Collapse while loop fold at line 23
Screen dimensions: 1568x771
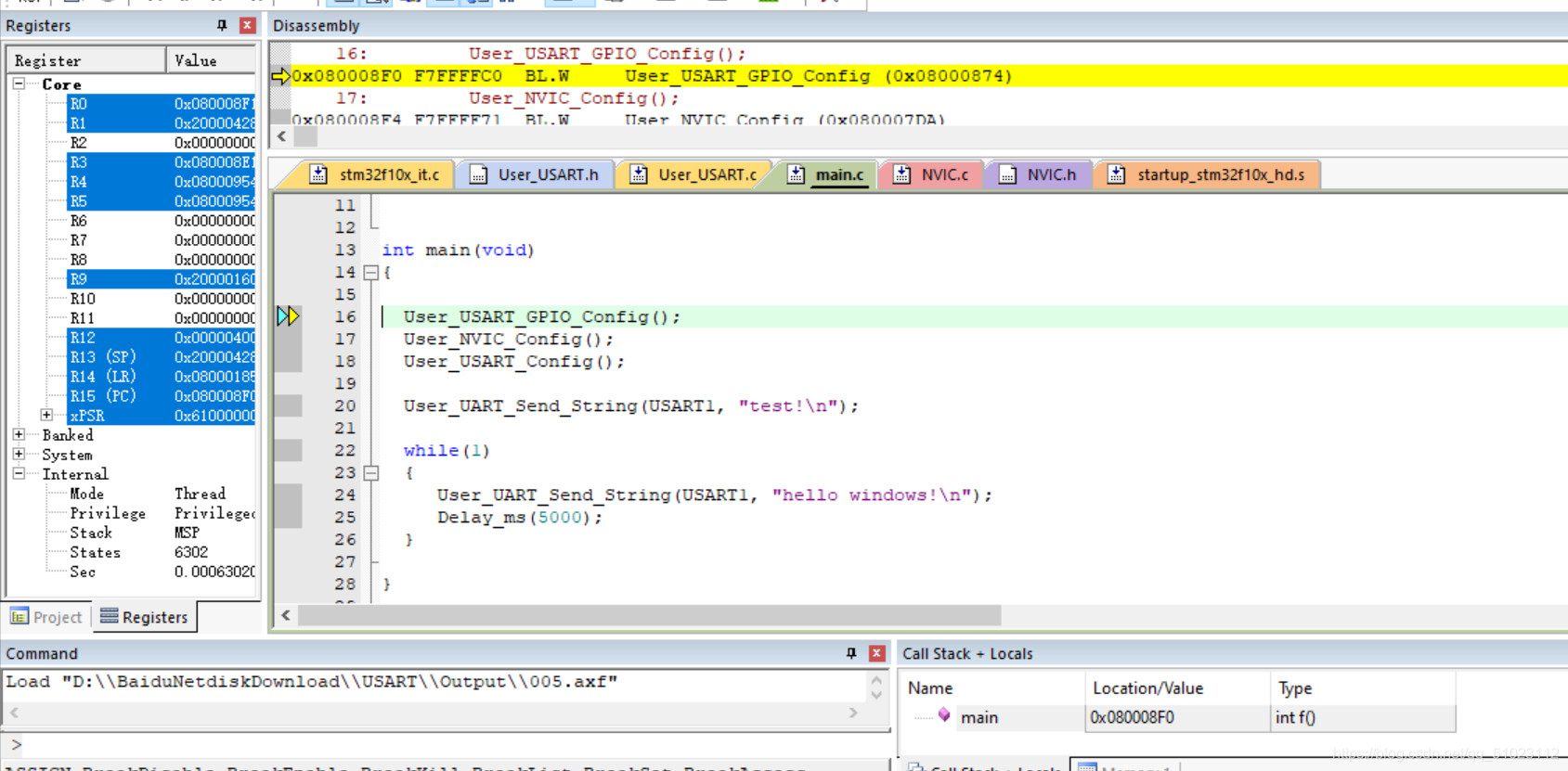tap(370, 473)
